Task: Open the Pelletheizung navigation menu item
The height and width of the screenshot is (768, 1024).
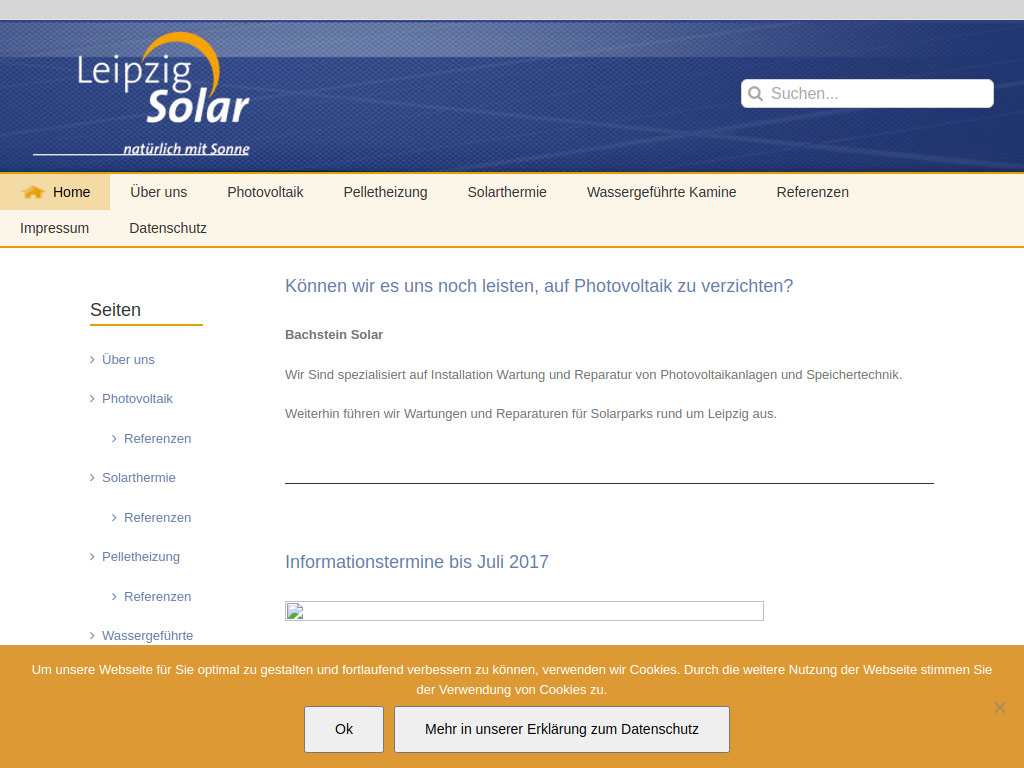Action: coord(385,192)
